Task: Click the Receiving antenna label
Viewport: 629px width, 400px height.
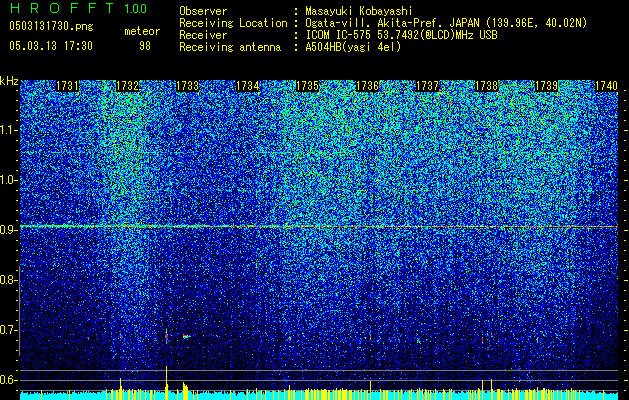Action: click(230, 47)
